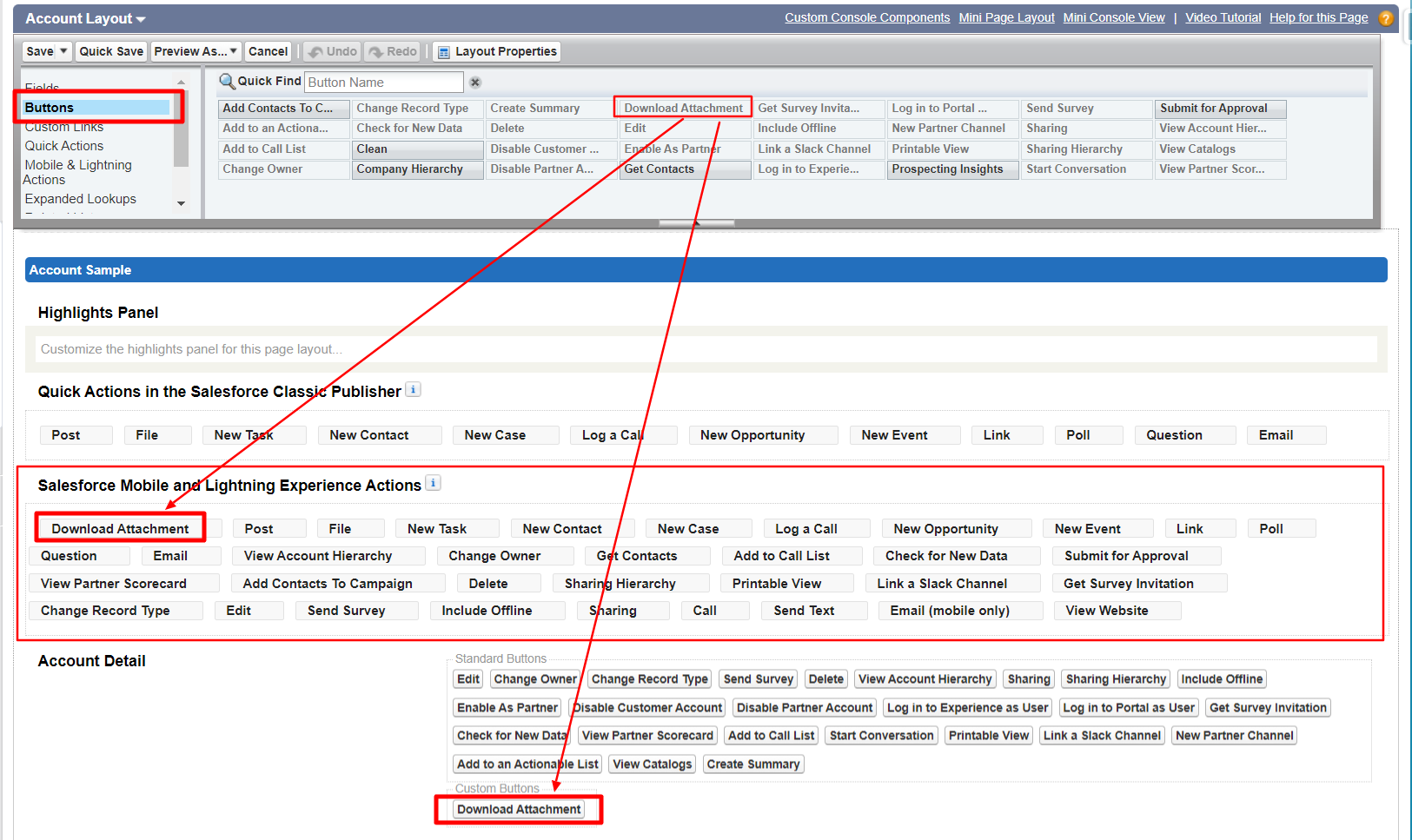The width and height of the screenshot is (1412, 840).
Task: Click Download Attachment under Custom Buttons
Action: tap(519, 810)
